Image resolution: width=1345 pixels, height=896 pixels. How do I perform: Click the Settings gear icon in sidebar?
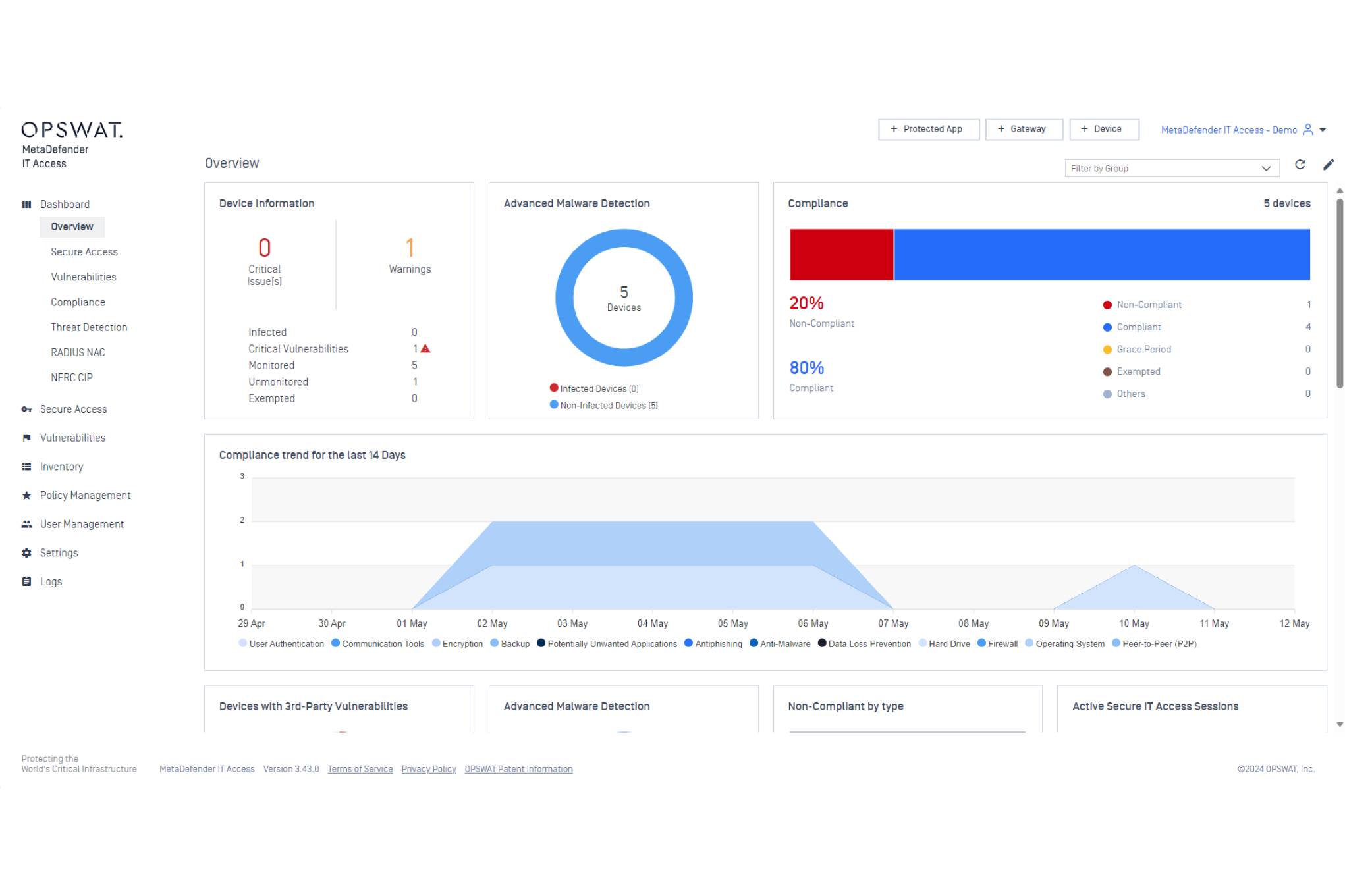[x=26, y=553]
